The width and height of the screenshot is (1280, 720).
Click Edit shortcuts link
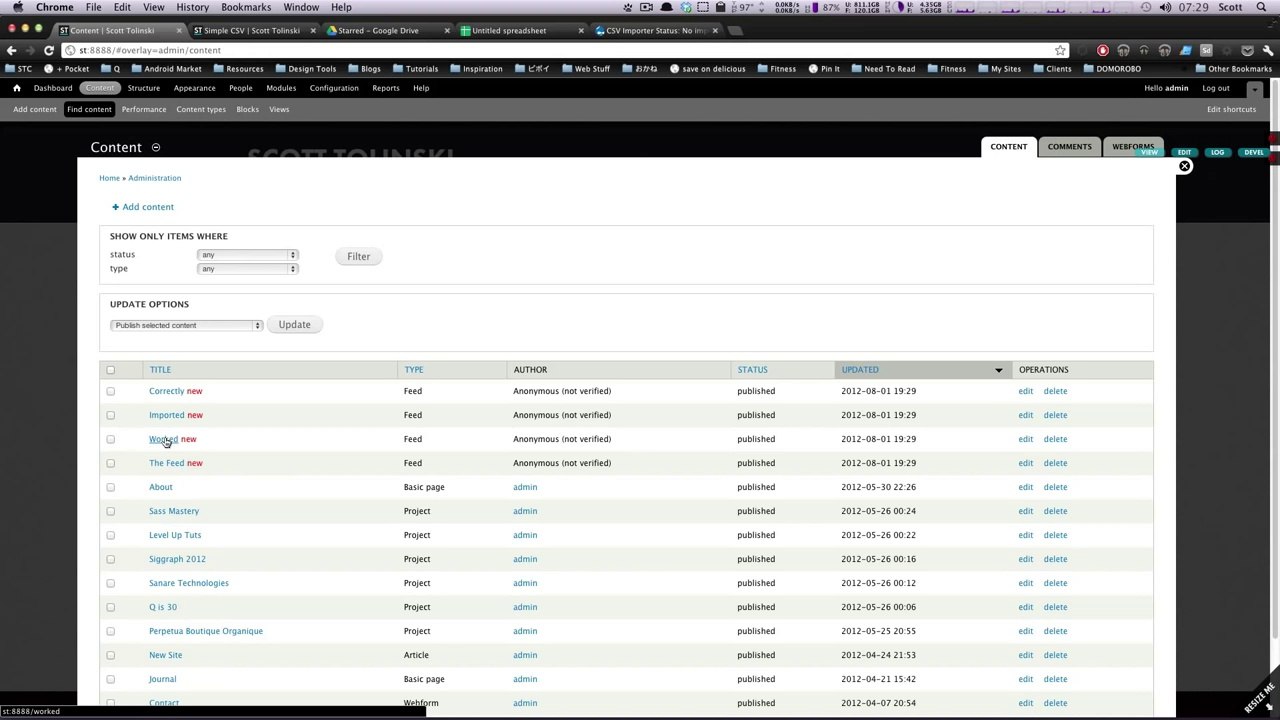tap(1231, 109)
